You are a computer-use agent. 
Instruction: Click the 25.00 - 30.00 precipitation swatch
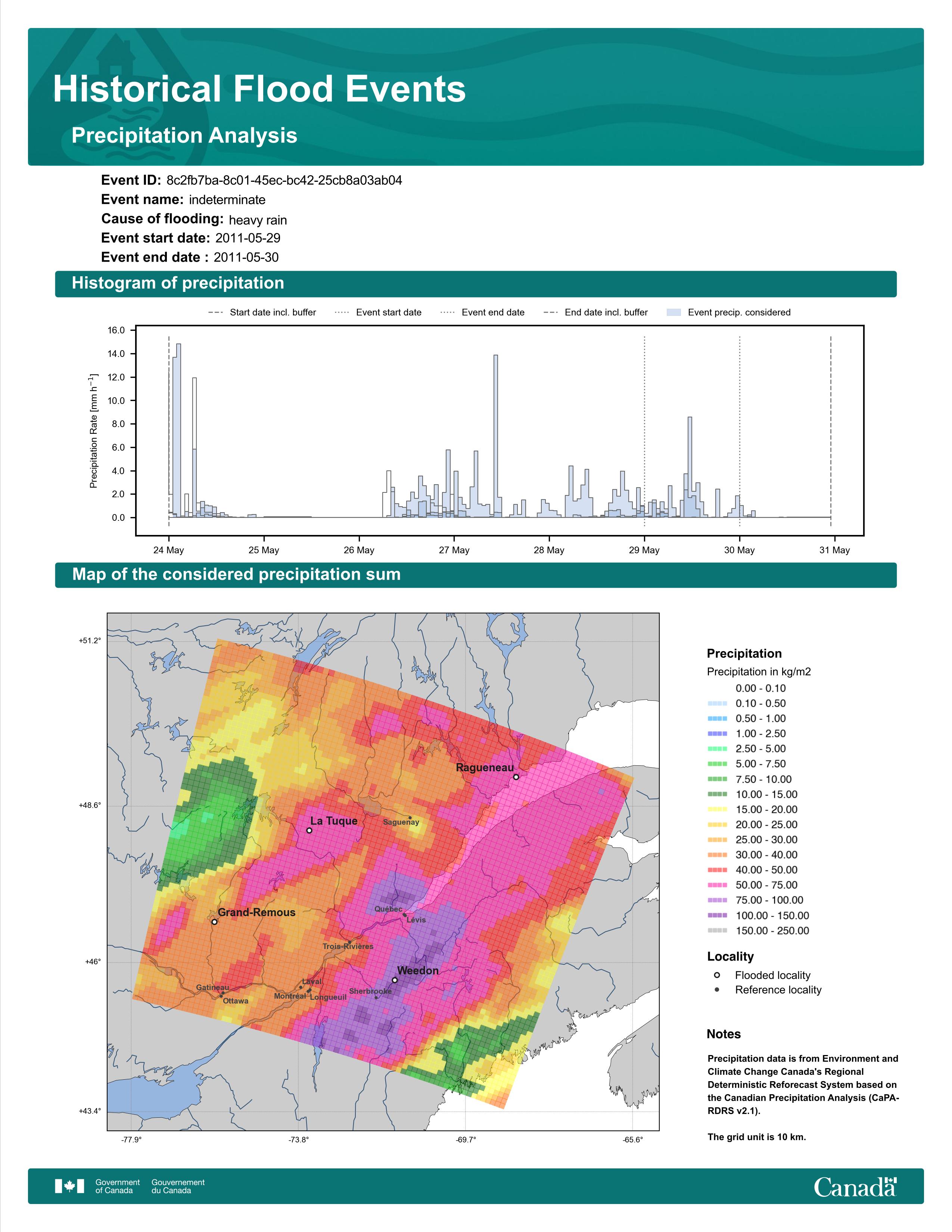pos(717,840)
